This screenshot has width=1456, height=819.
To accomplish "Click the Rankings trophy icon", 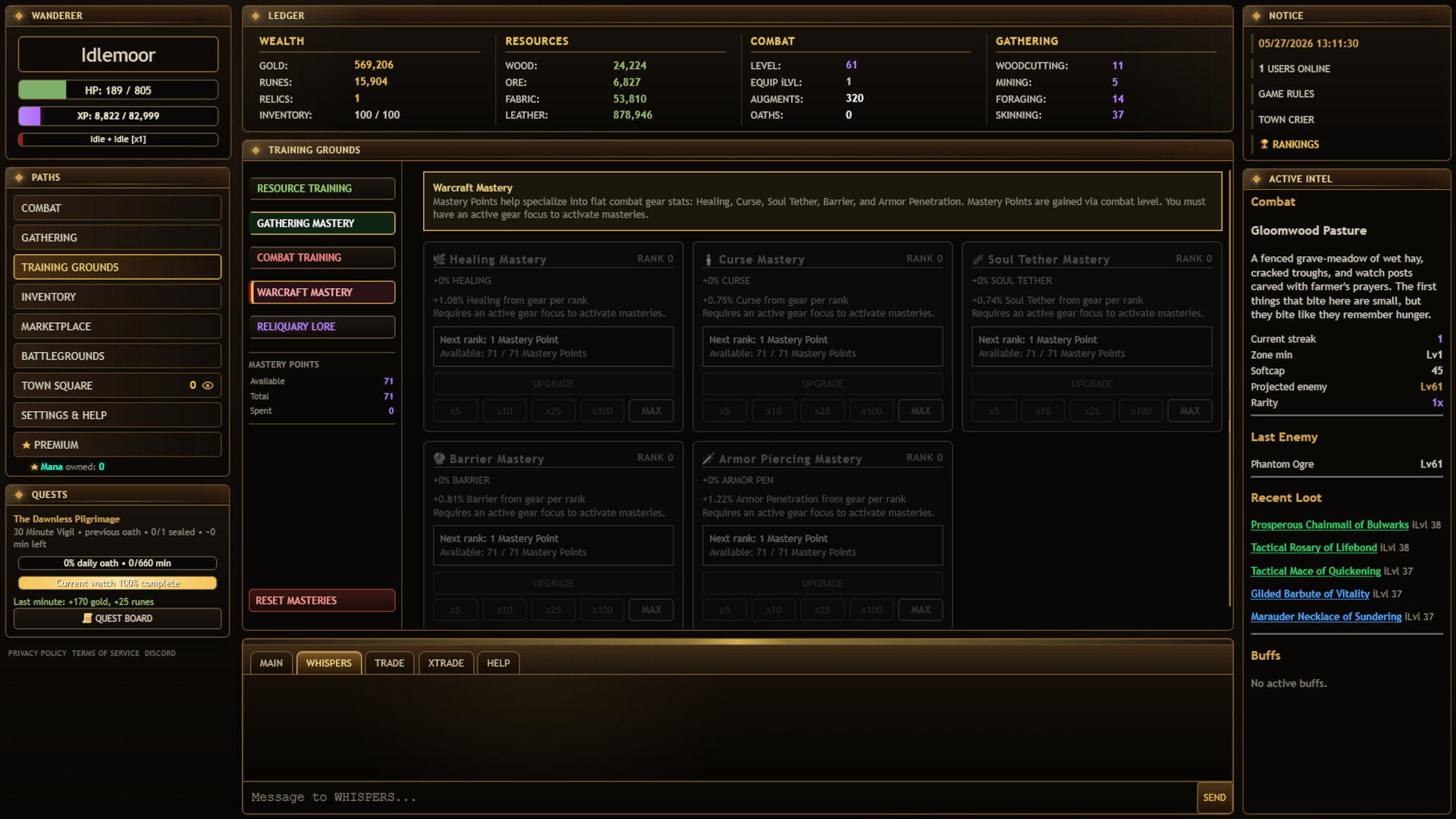I will (x=1264, y=144).
